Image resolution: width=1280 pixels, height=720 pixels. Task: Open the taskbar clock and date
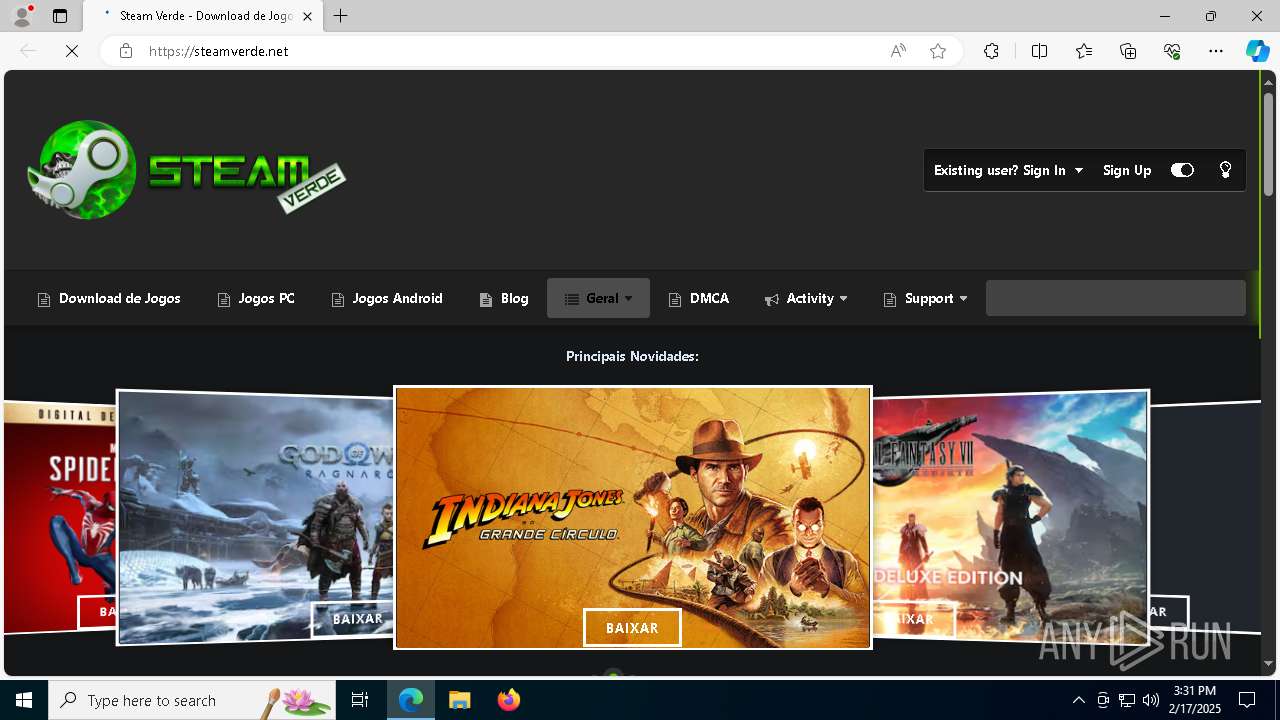1194,700
